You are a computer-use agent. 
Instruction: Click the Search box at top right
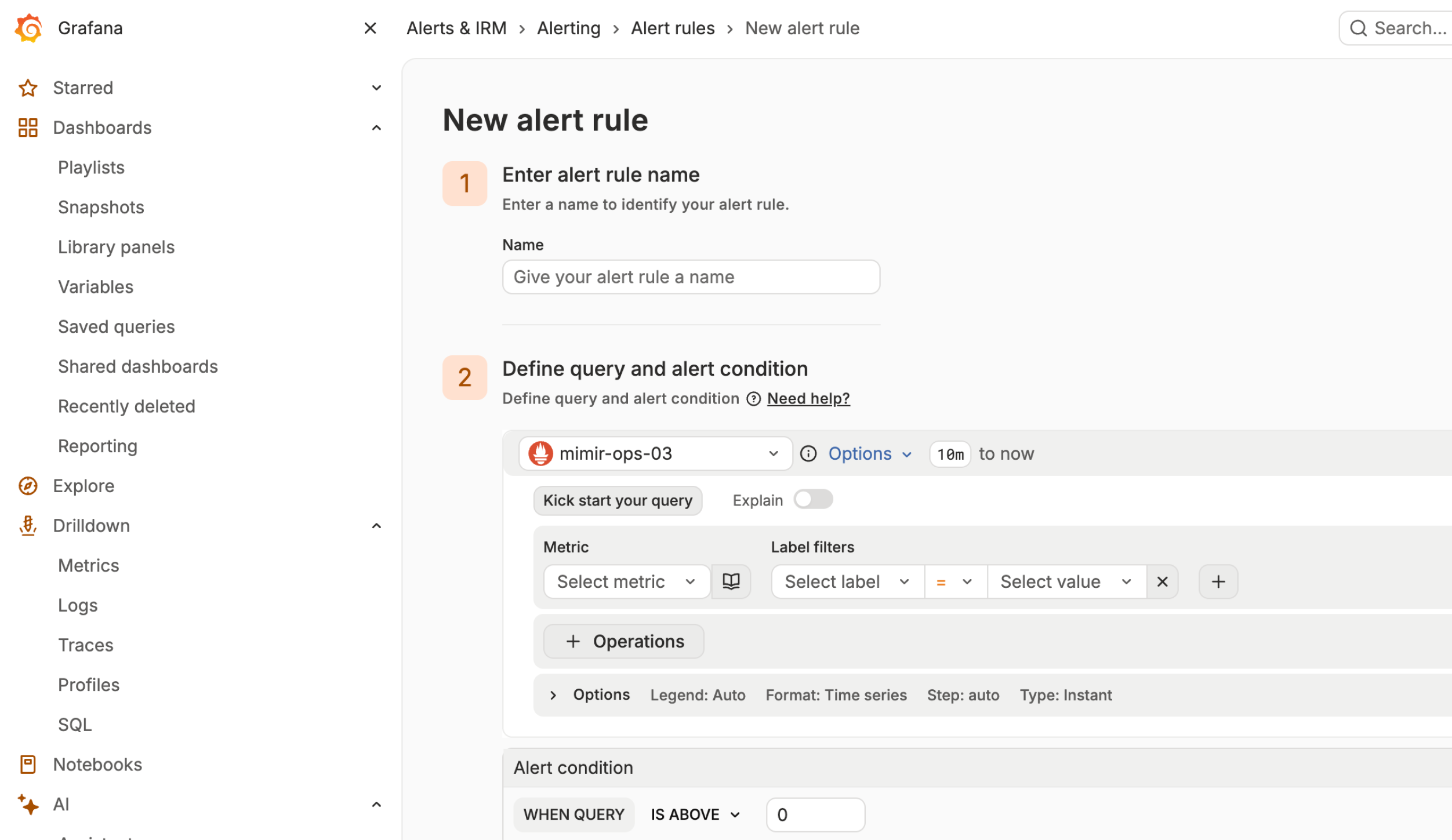coord(1396,28)
